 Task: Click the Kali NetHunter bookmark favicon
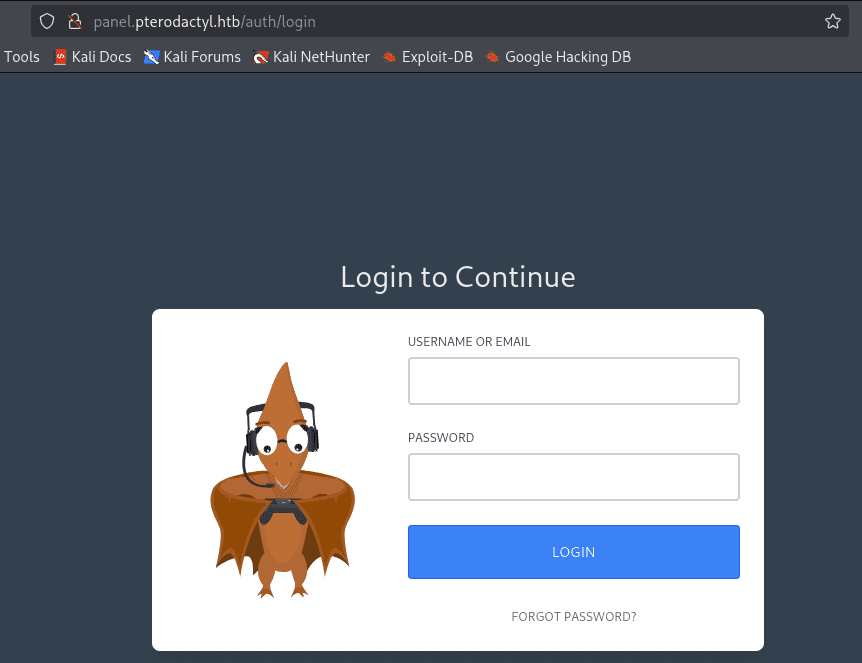(261, 57)
